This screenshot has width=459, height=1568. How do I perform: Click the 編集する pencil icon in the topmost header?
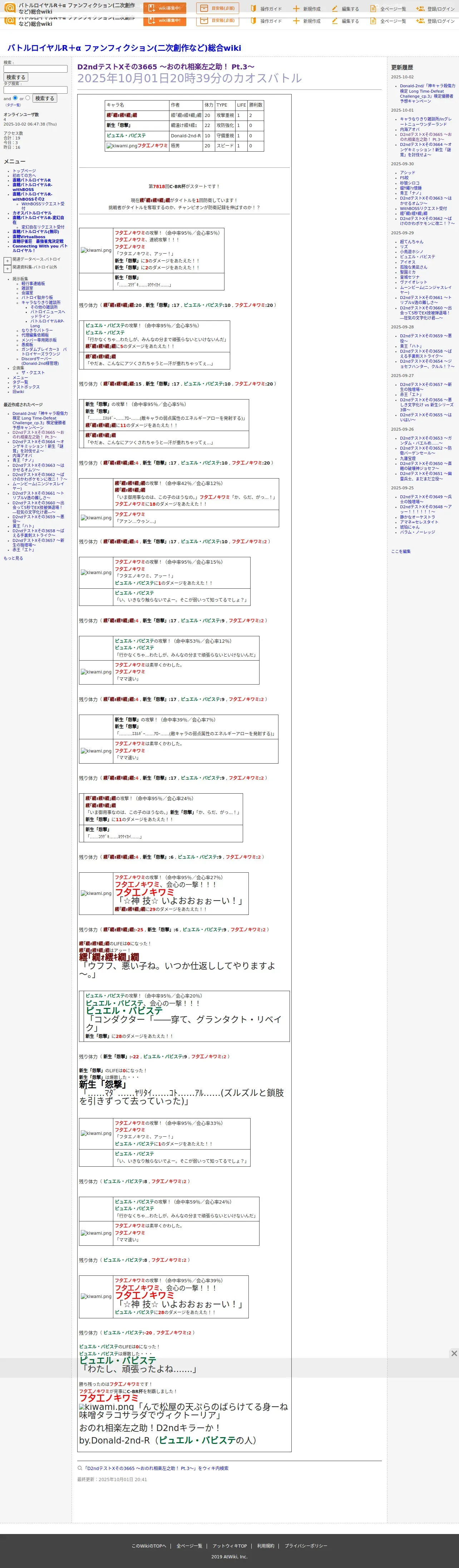[335, 9]
